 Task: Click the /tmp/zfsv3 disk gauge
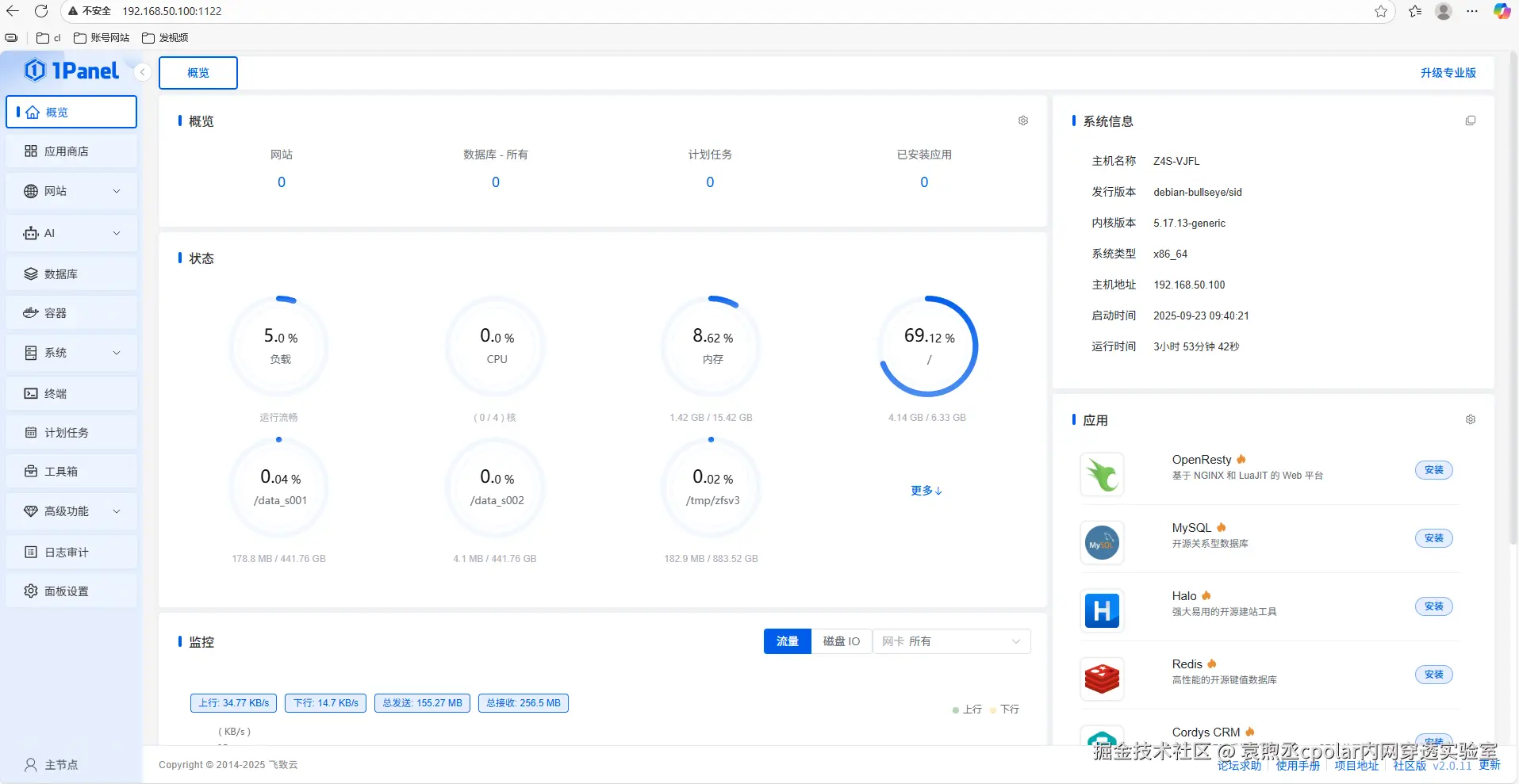tap(712, 487)
